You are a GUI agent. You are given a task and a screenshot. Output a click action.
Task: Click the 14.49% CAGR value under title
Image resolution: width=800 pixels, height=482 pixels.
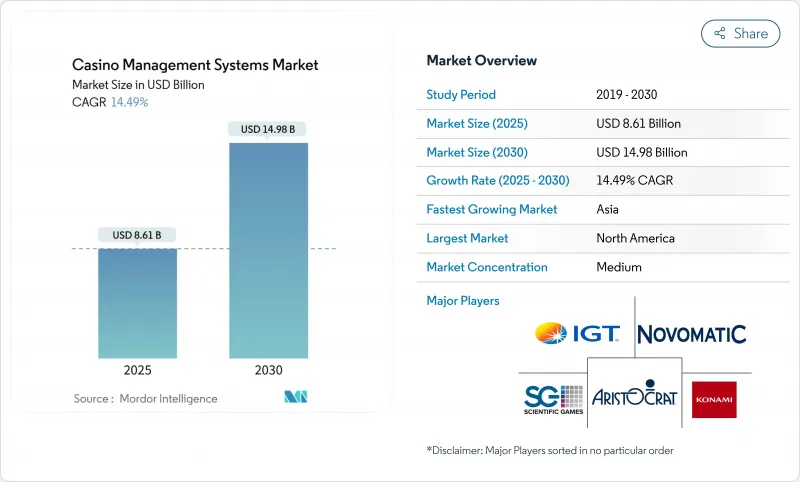point(127,102)
